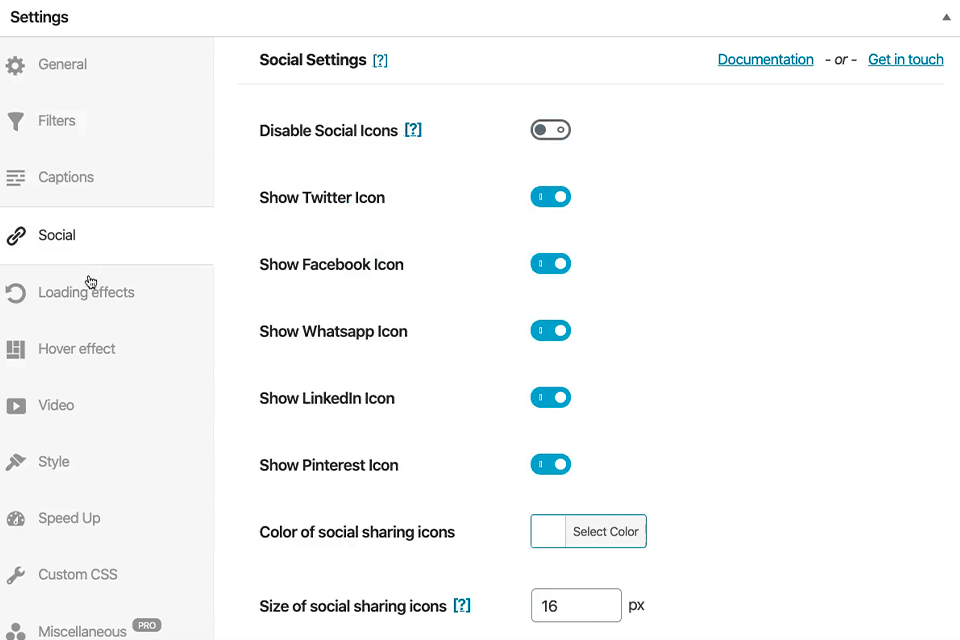Click the Get in touch link

904,59
